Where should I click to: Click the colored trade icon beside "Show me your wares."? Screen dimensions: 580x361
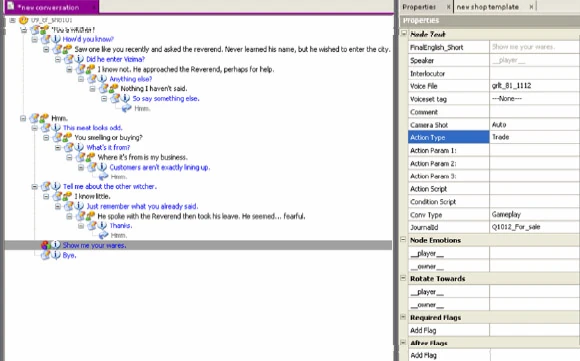[45, 245]
